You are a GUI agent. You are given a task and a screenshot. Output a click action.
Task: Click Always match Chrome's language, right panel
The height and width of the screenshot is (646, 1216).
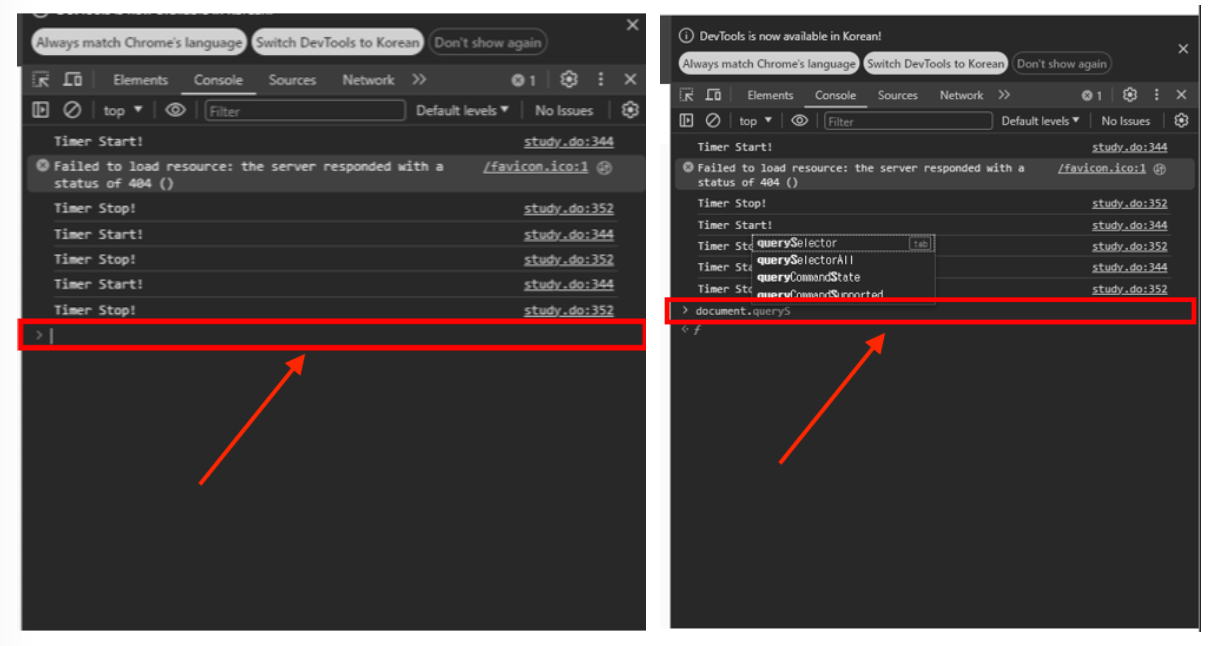click(x=769, y=64)
